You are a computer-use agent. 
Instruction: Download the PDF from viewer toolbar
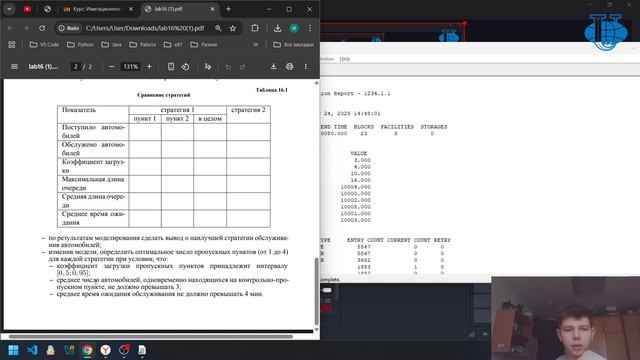[273, 67]
